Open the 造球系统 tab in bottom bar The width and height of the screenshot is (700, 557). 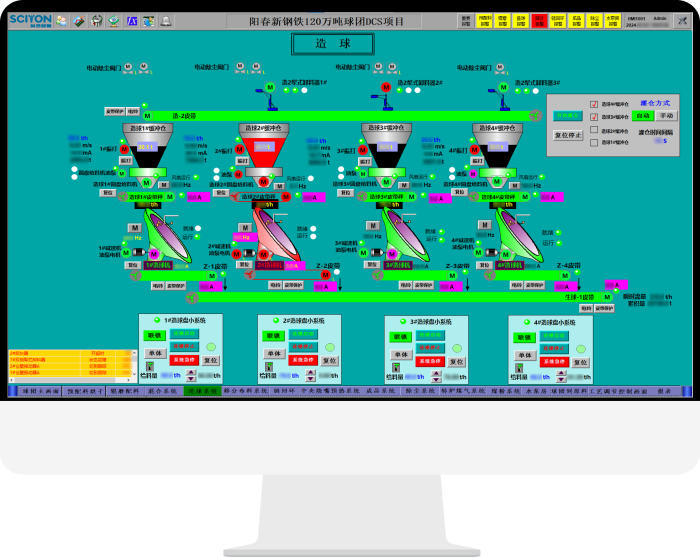(201, 391)
